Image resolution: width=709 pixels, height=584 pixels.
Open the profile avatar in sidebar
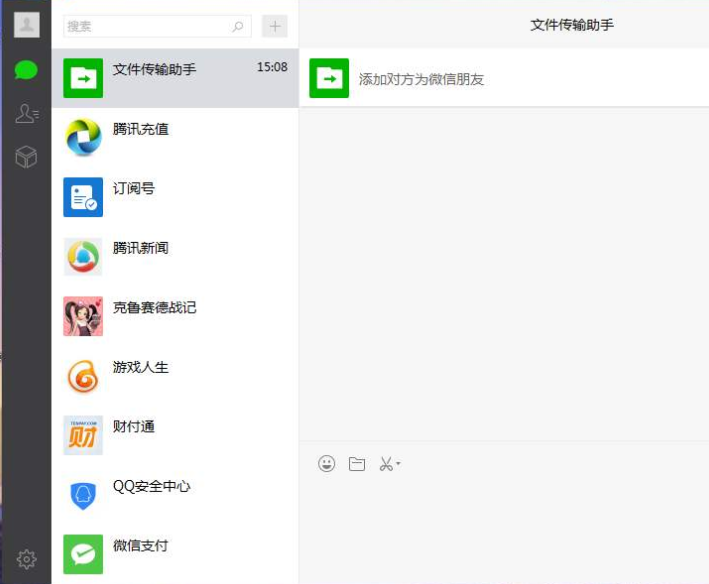tap(27, 25)
